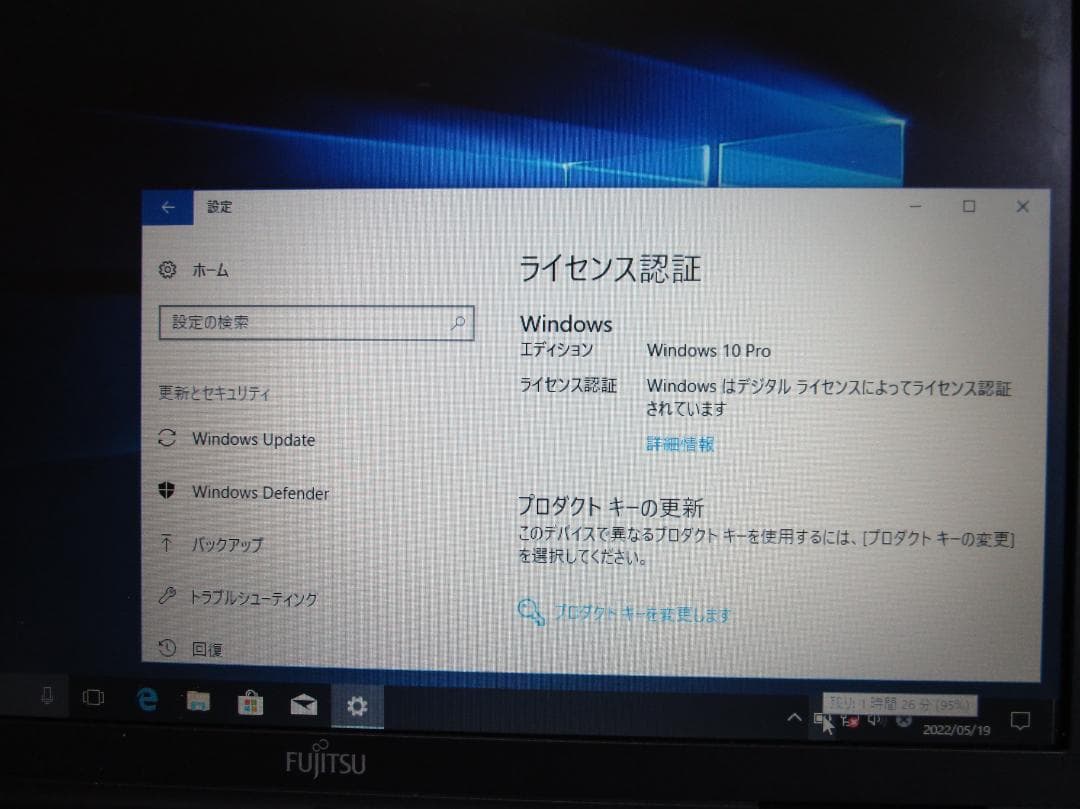Click the プロダクト キーの更新 heading
1080x809 pixels.
(x=610, y=507)
